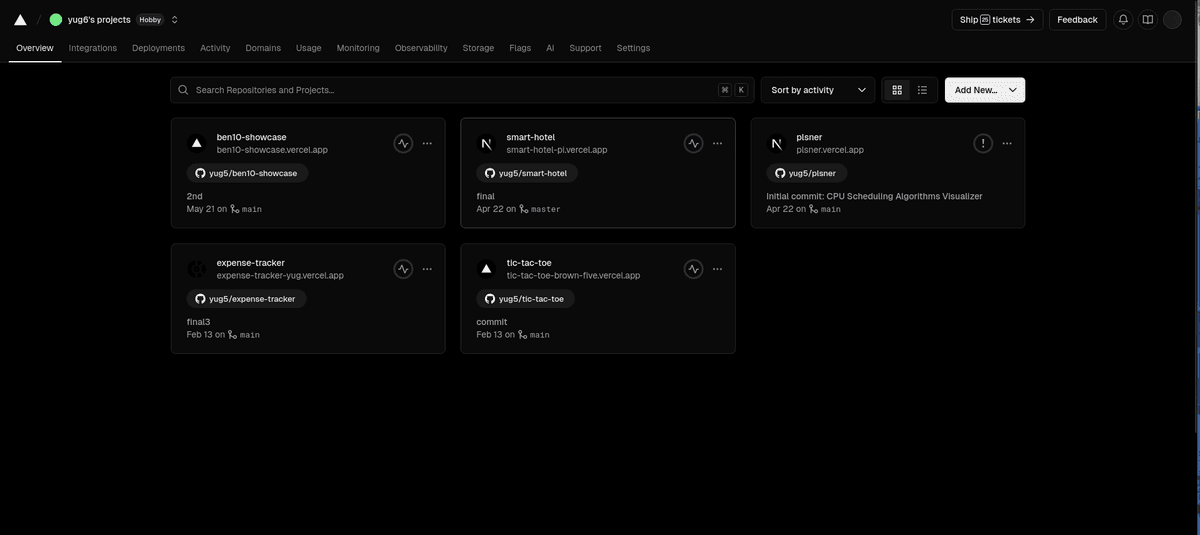The width and height of the screenshot is (1200, 535).
Task: Expand the yug6's projects team switcher
Action: pyautogui.click(x=175, y=19)
